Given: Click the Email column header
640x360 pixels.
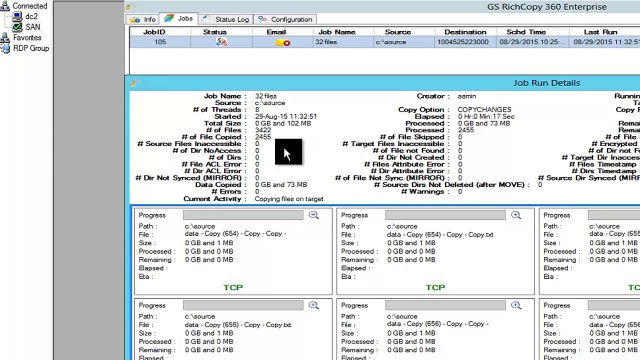Looking at the screenshot, I should 282,32.
